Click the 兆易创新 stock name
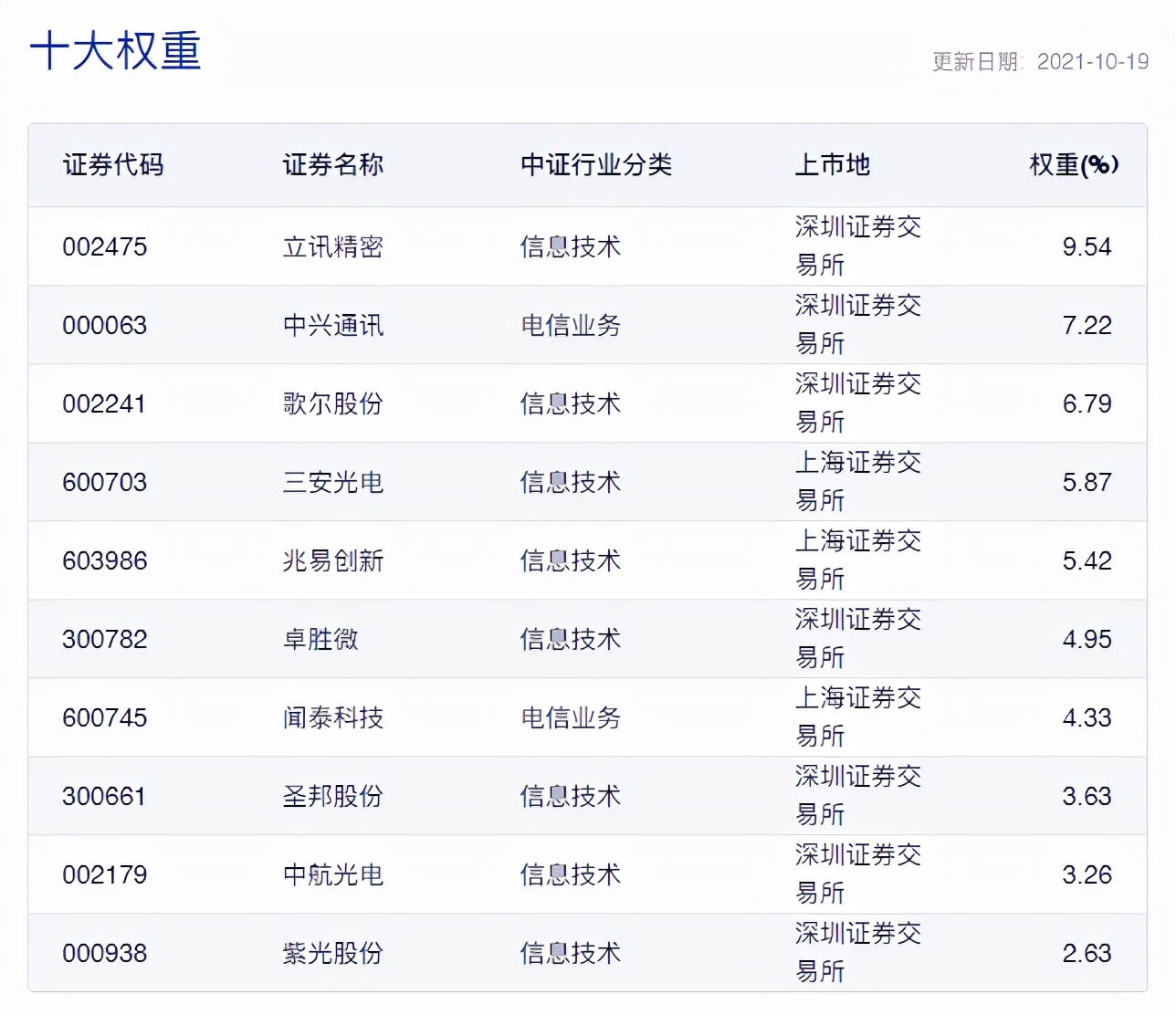 332,560
